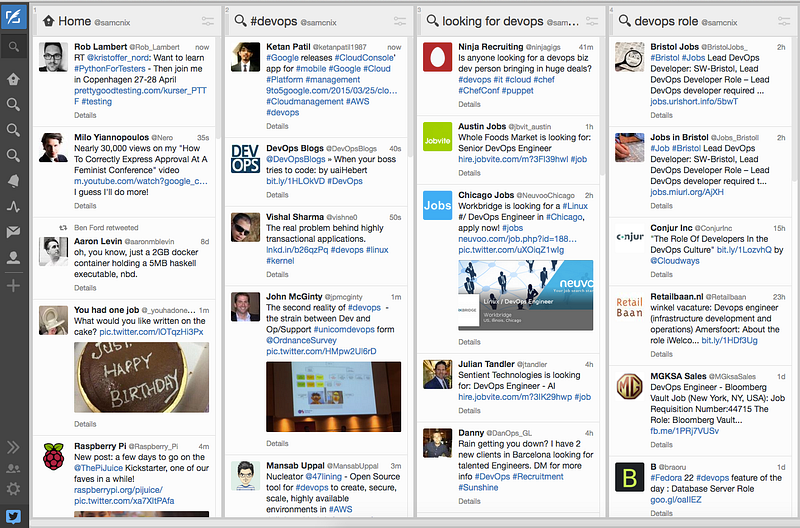The height and width of the screenshot is (528, 800).
Task: Click the blue Jobs avatar for Chicago Jobs
Action: click(437, 205)
